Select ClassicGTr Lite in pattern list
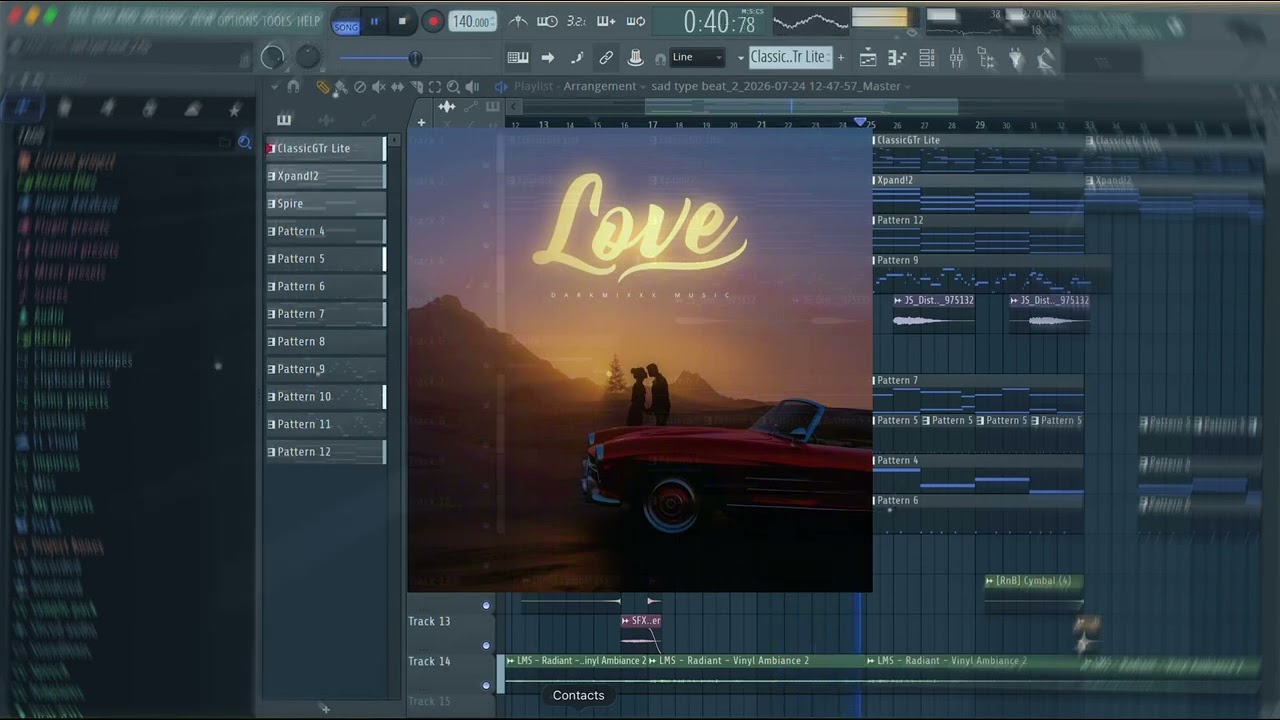The image size is (1280, 720). click(x=325, y=148)
